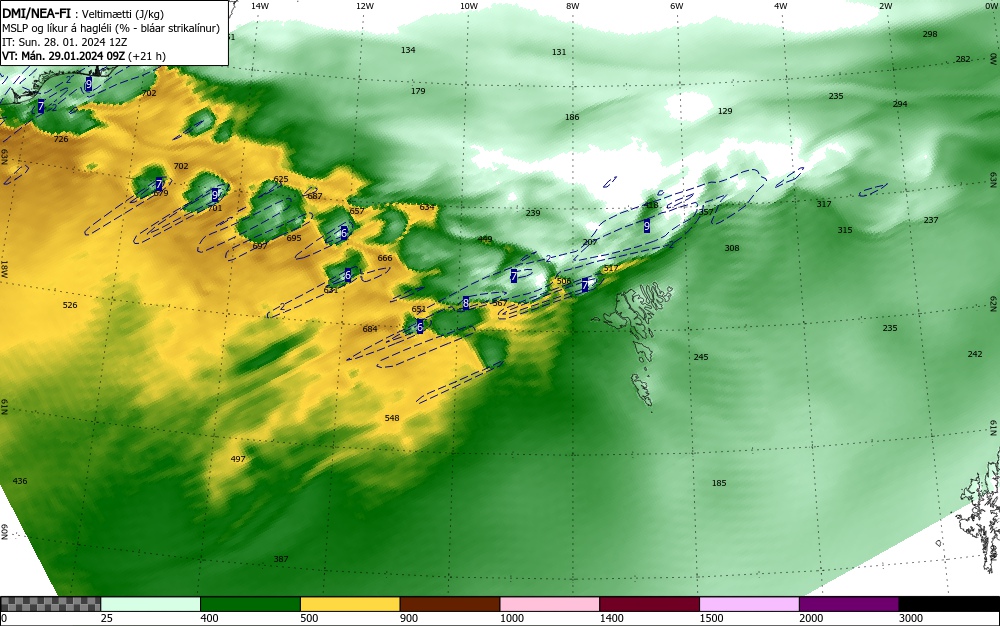
Task: Click the map value '245'
Action: click(x=701, y=357)
